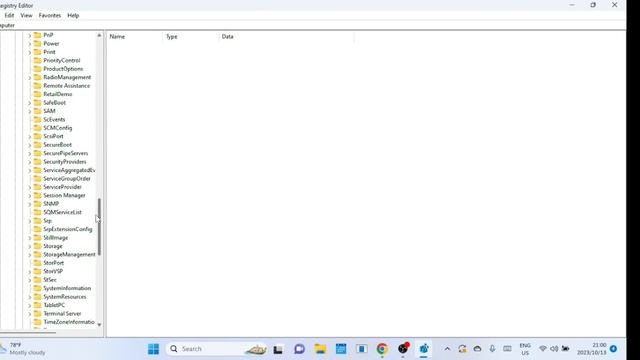Launch Google Chrome from the taskbar

pos(382,349)
